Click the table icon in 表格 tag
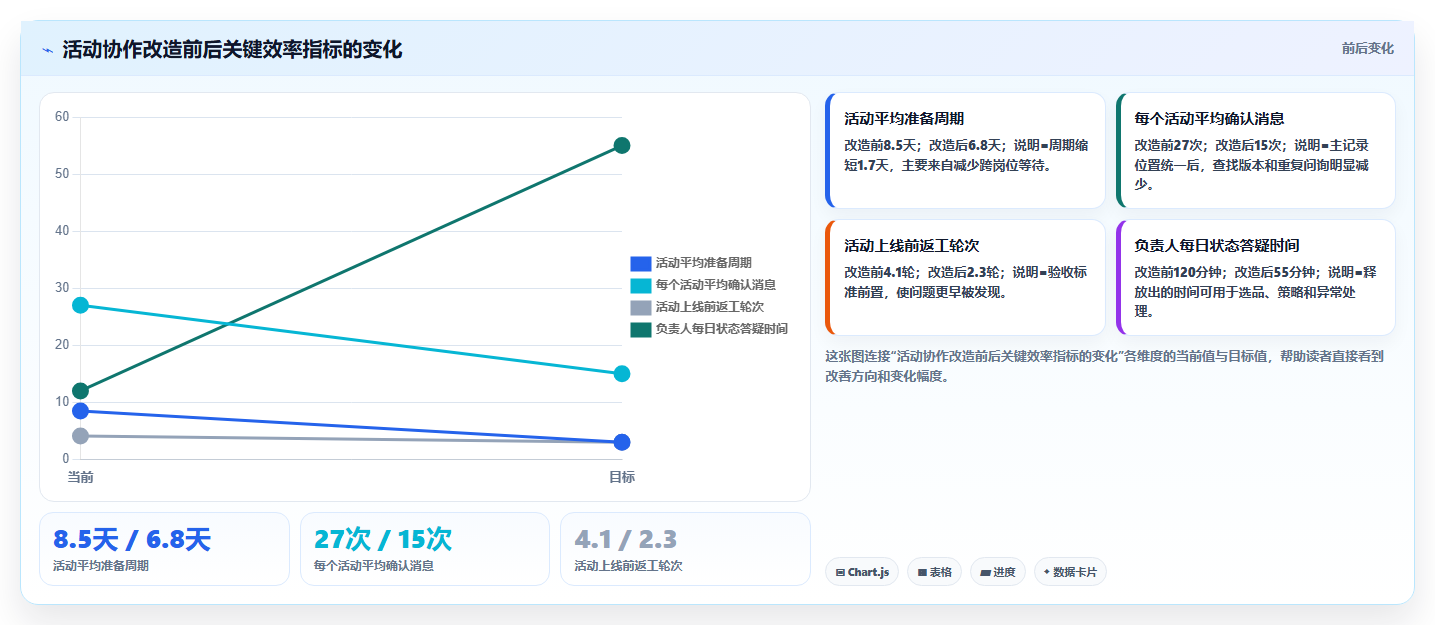 pos(922,573)
